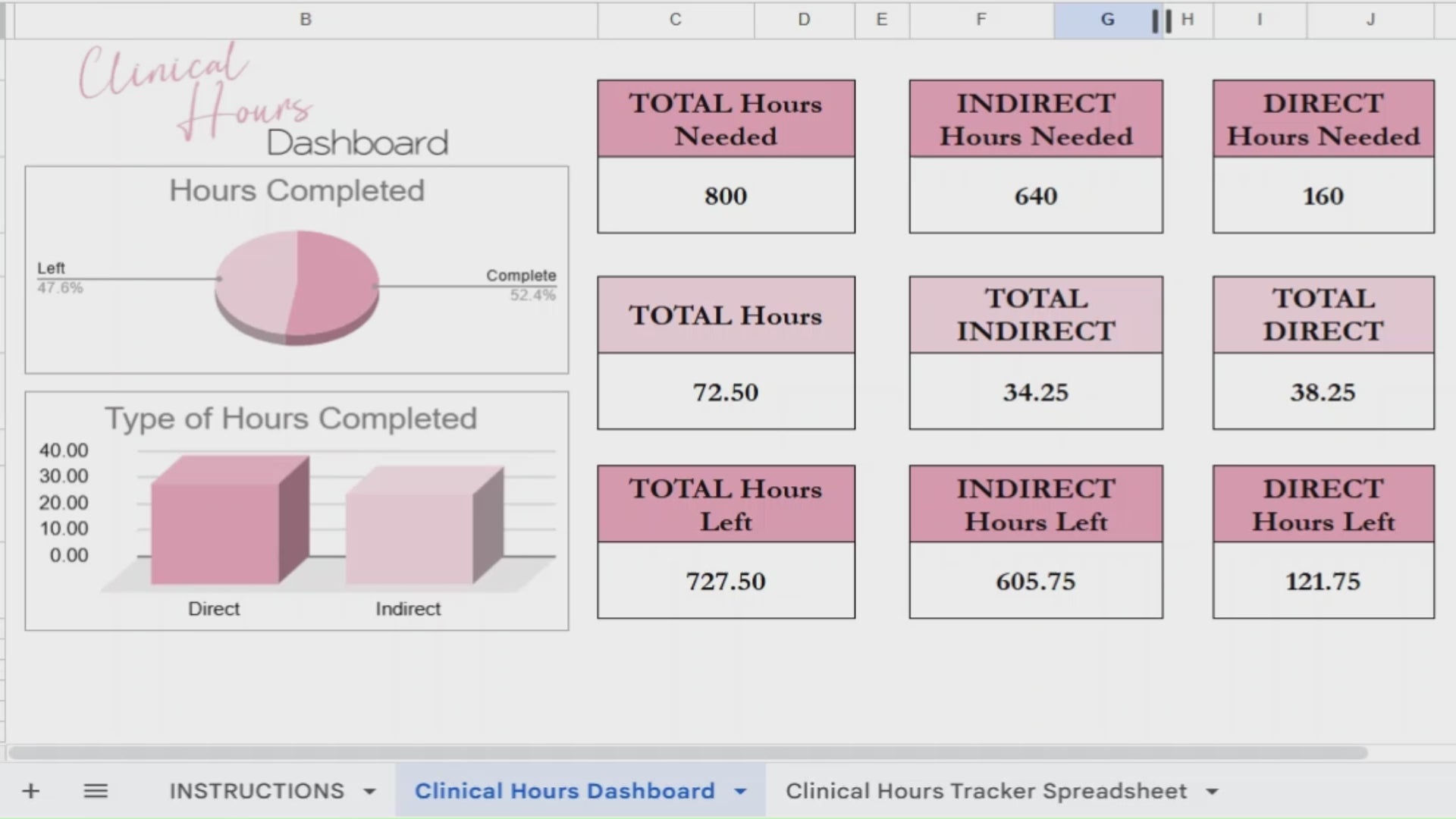Open the INSTRUCTIONS sheet dropdown arrow

click(x=369, y=790)
